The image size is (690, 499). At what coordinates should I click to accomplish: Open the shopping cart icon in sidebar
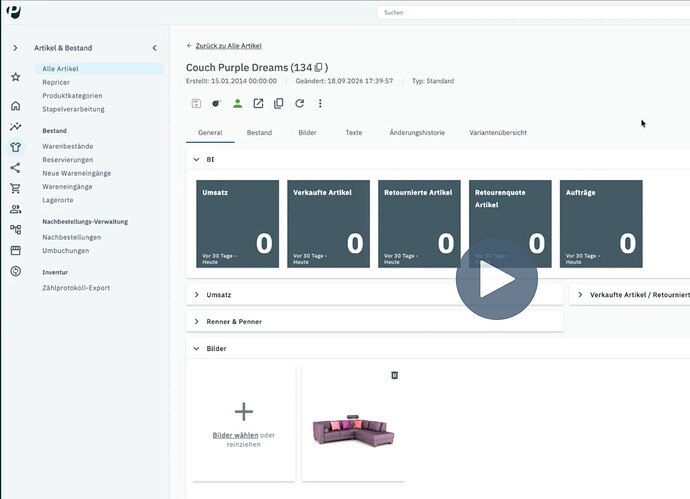point(15,188)
